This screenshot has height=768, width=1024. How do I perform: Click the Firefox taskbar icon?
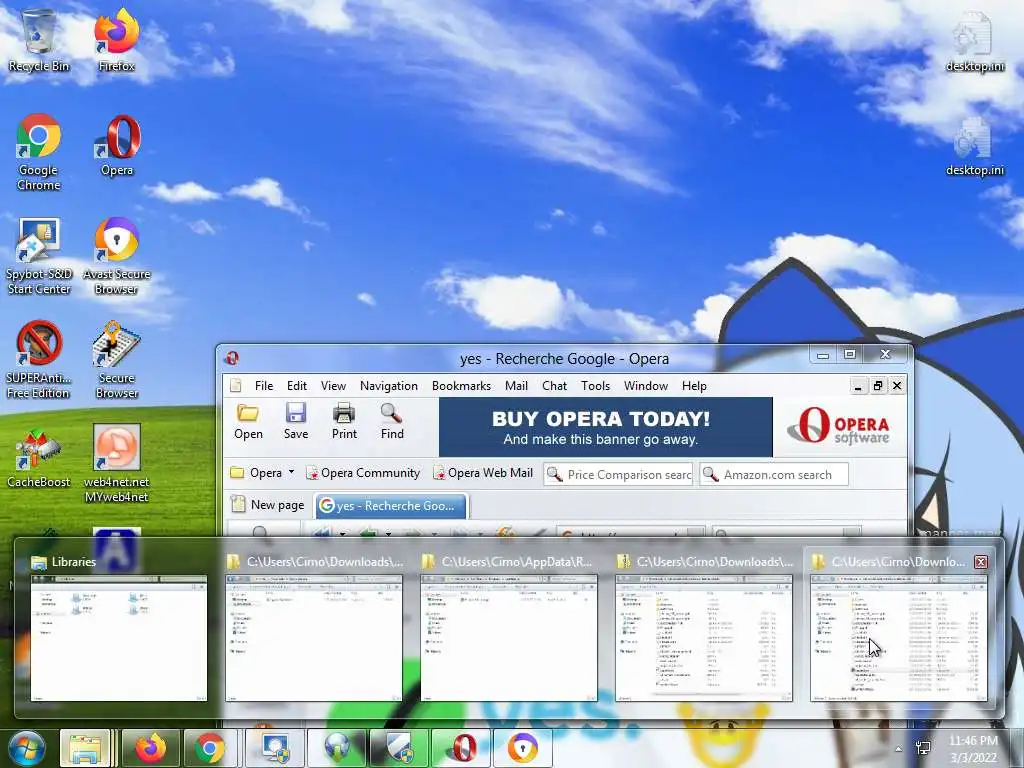click(x=151, y=748)
